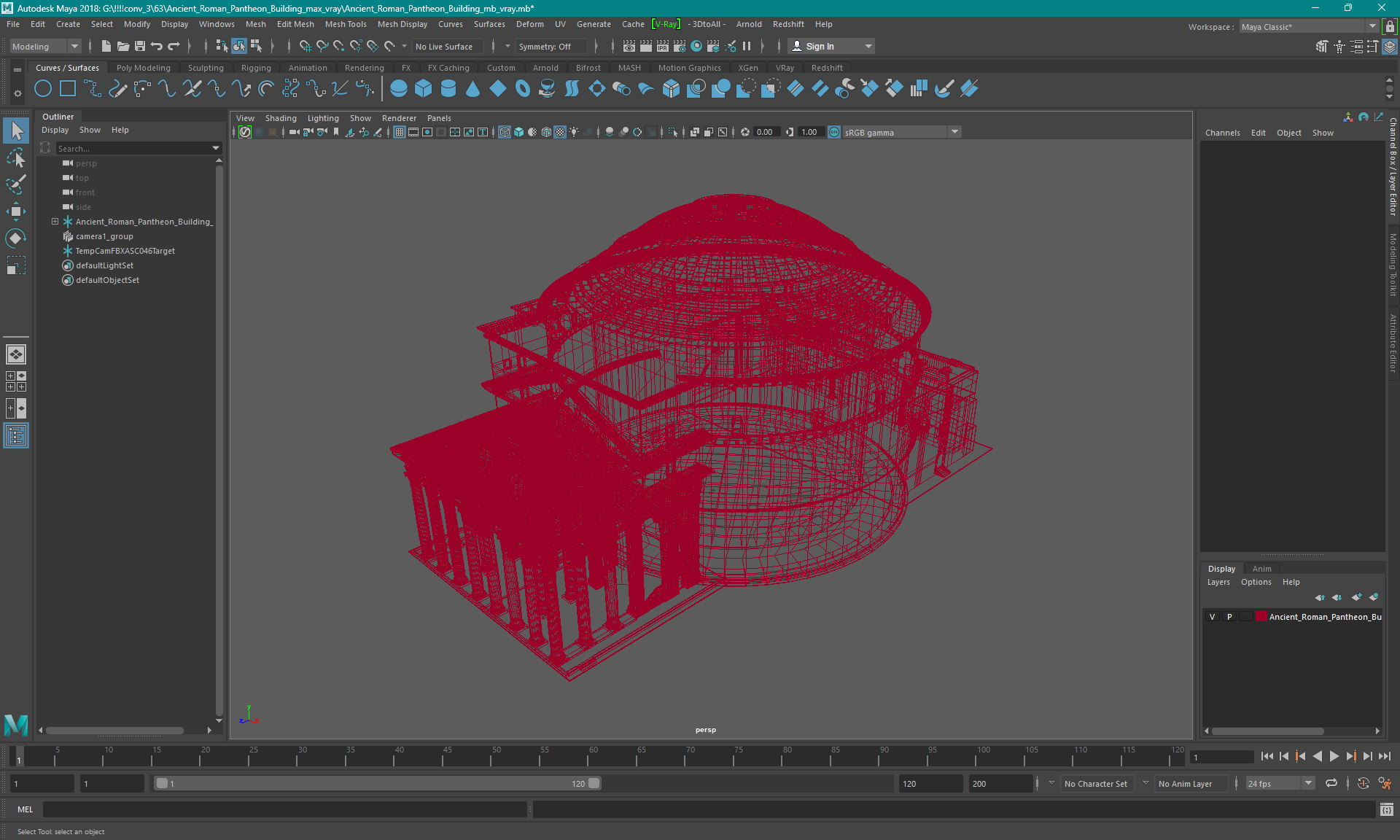Open the Modeling menu set dropdown
Image resolution: width=1400 pixels, height=840 pixels.
(x=45, y=46)
